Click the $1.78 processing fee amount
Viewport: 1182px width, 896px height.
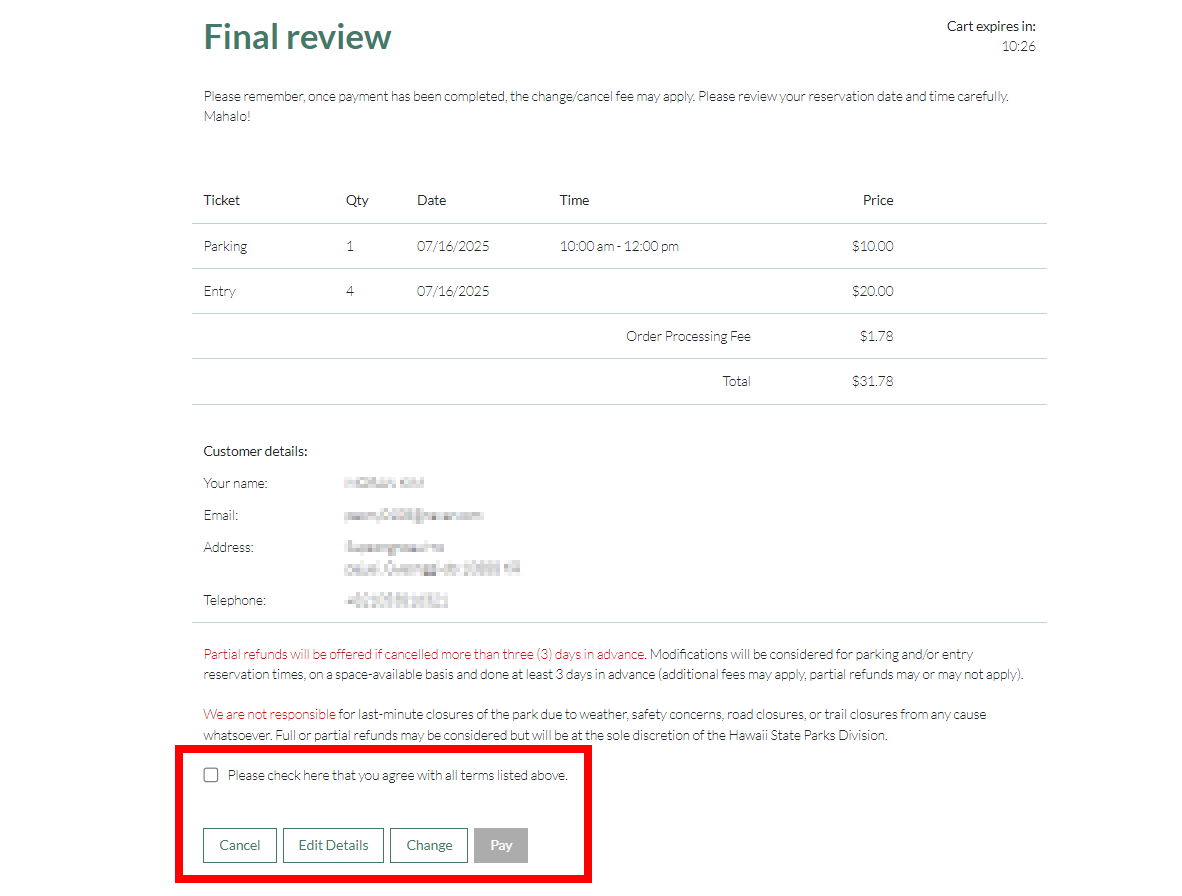(x=877, y=336)
